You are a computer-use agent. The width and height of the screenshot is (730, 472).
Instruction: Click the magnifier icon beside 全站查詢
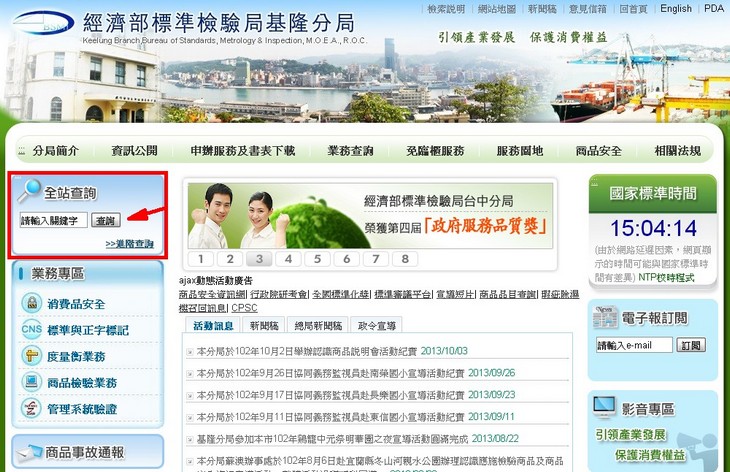29,190
